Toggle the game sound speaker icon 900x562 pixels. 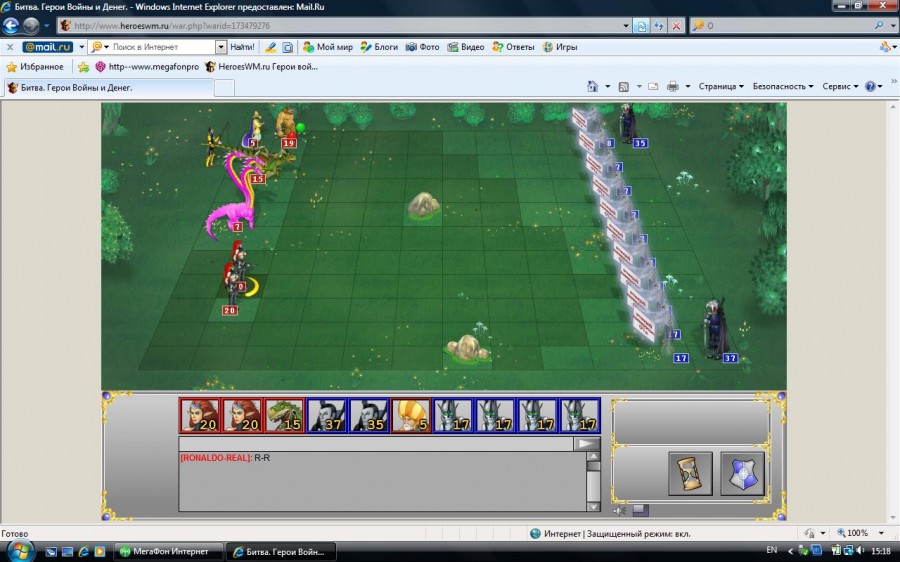click(620, 510)
